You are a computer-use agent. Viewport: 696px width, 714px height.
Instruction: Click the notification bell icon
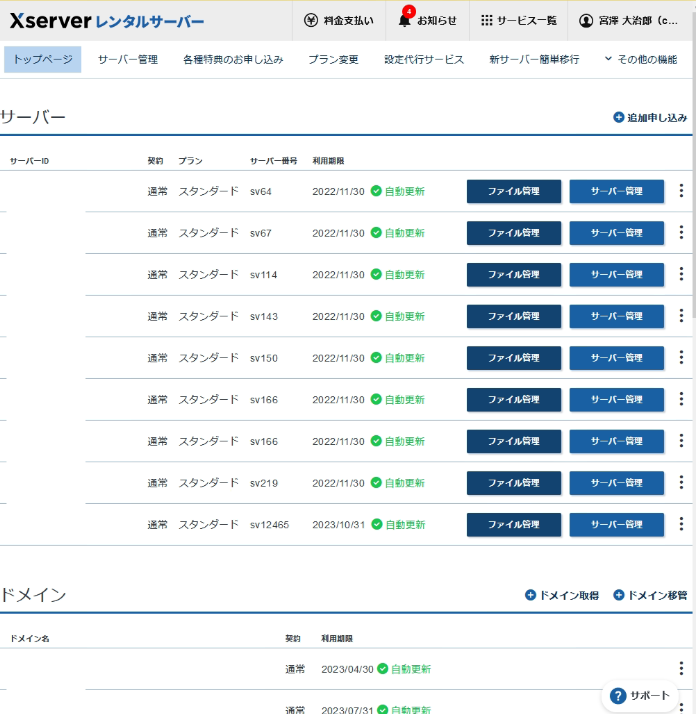pos(404,20)
